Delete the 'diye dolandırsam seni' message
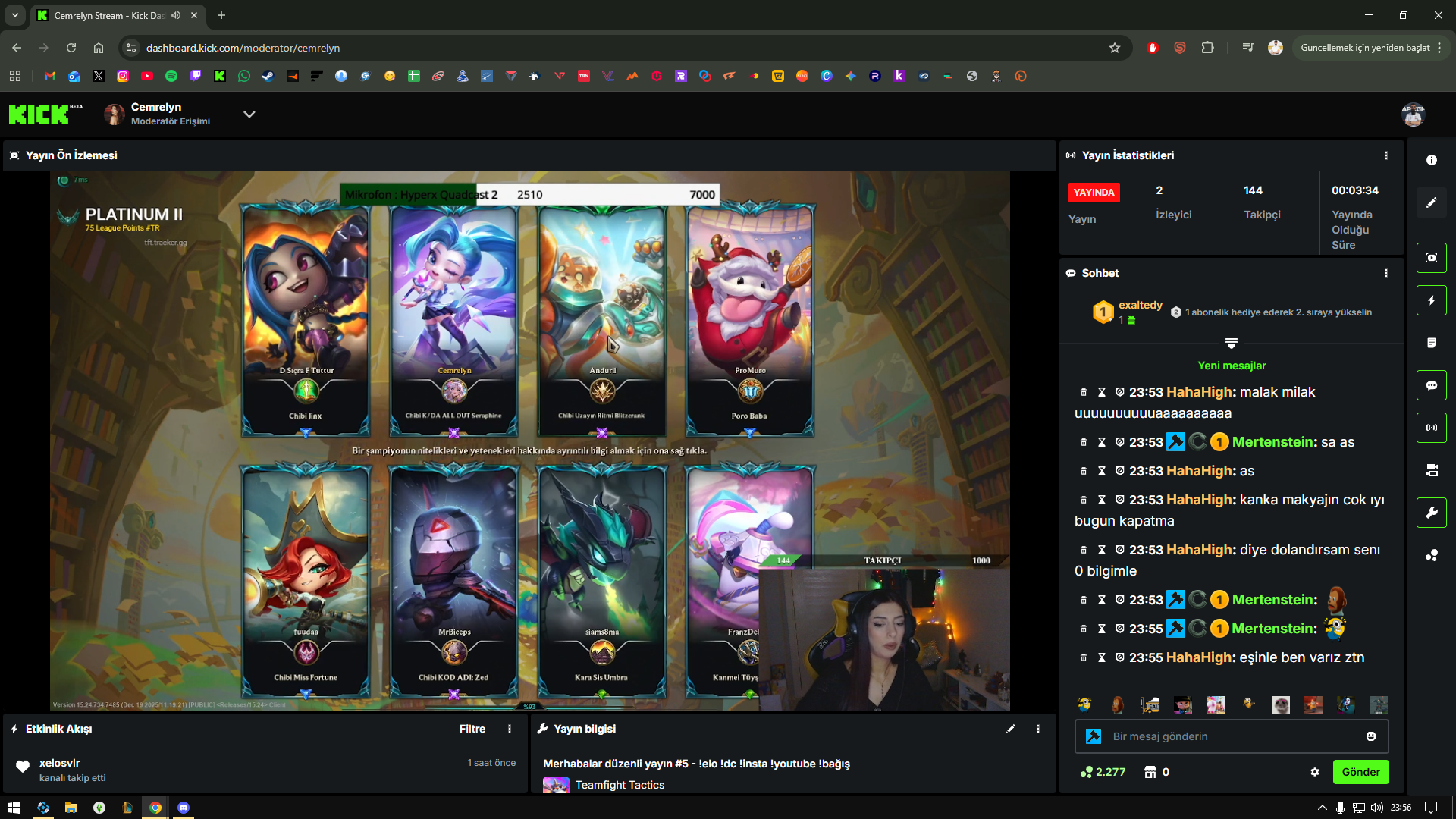1456x819 pixels. pyautogui.click(x=1084, y=550)
